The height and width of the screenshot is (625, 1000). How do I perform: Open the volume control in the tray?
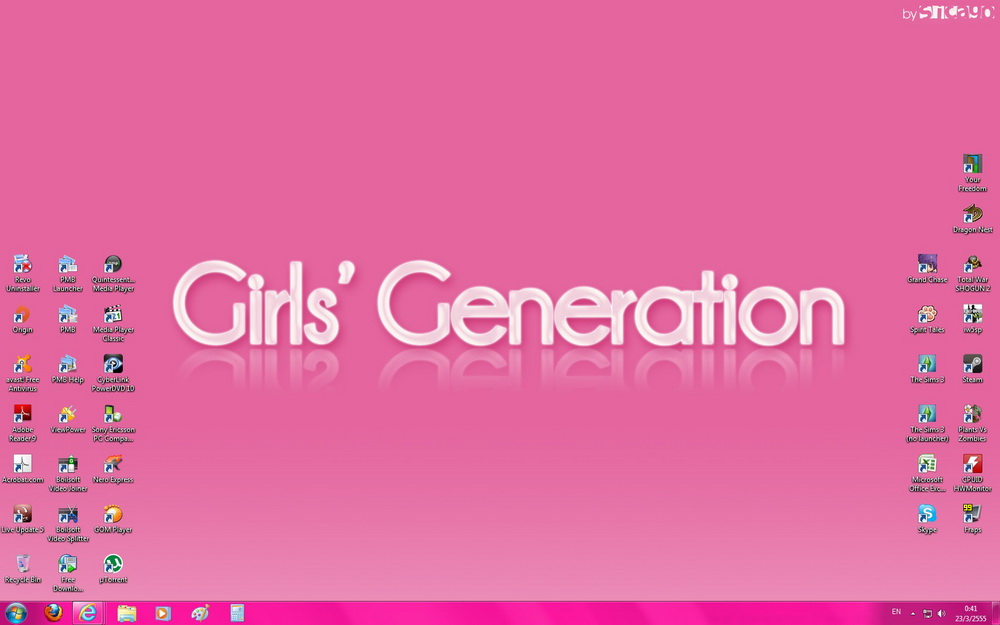[x=941, y=614]
